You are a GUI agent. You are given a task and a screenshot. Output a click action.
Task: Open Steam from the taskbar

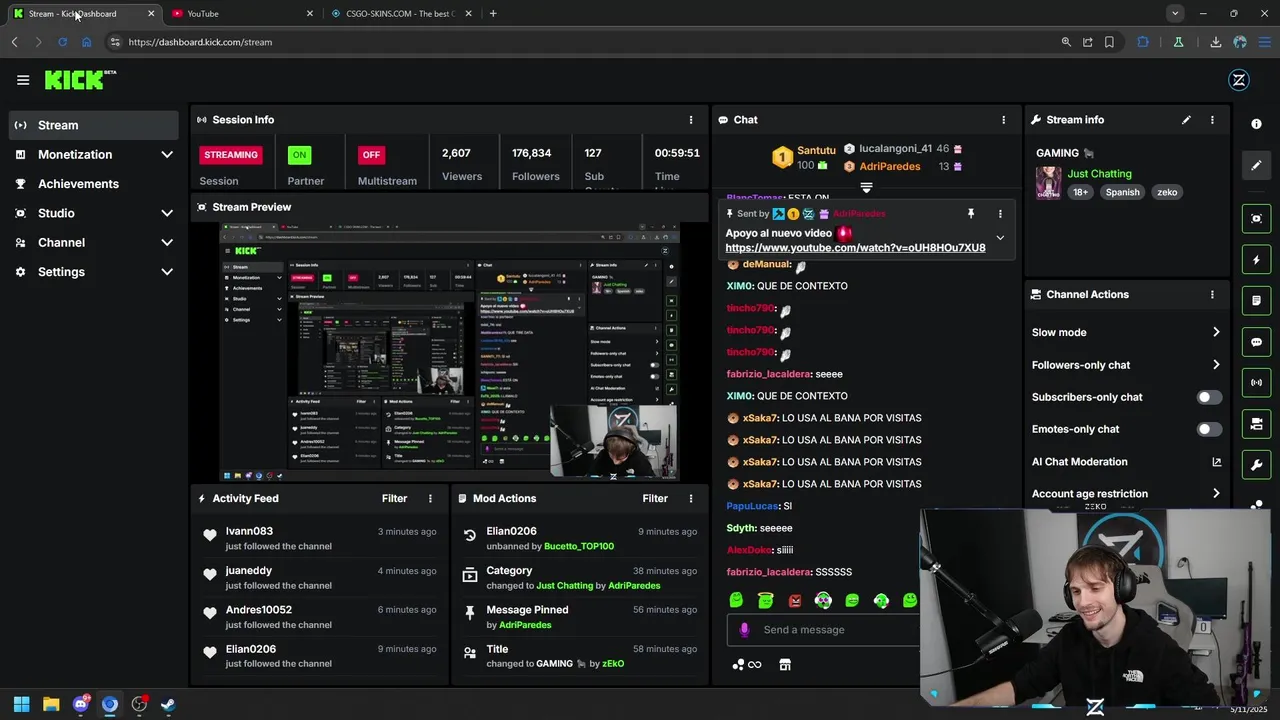168,705
